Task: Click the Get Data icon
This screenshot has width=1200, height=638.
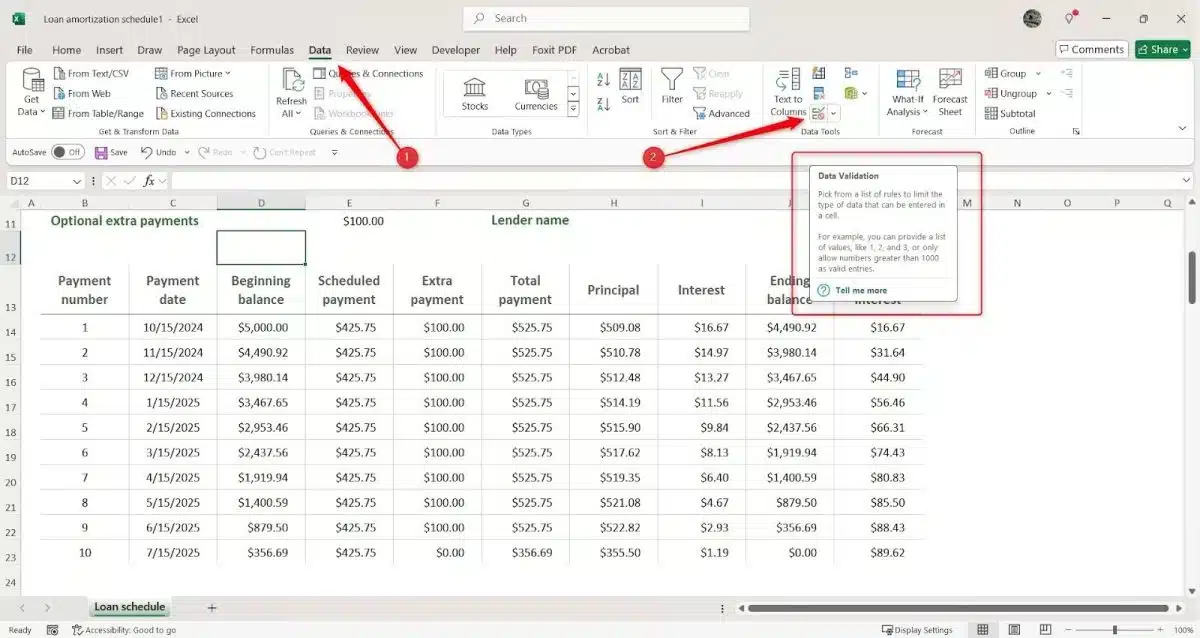Action: point(32,80)
